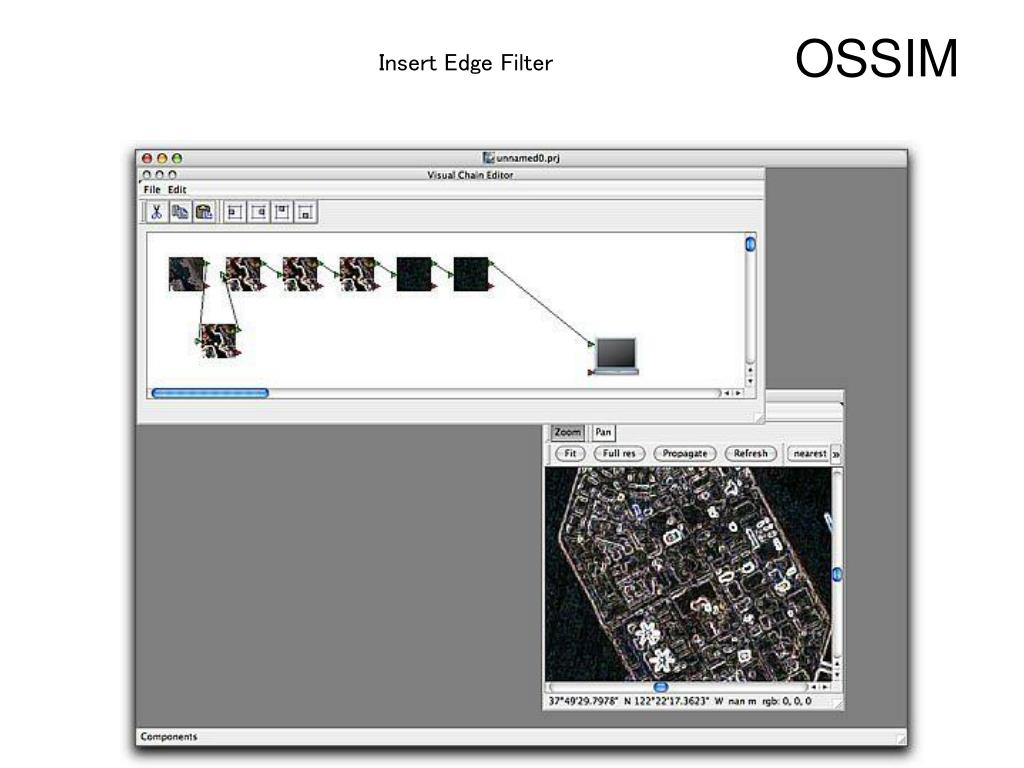The width and height of the screenshot is (1024, 768).
Task: Click the edge-filtered image in the viewer
Action: [x=688, y=574]
